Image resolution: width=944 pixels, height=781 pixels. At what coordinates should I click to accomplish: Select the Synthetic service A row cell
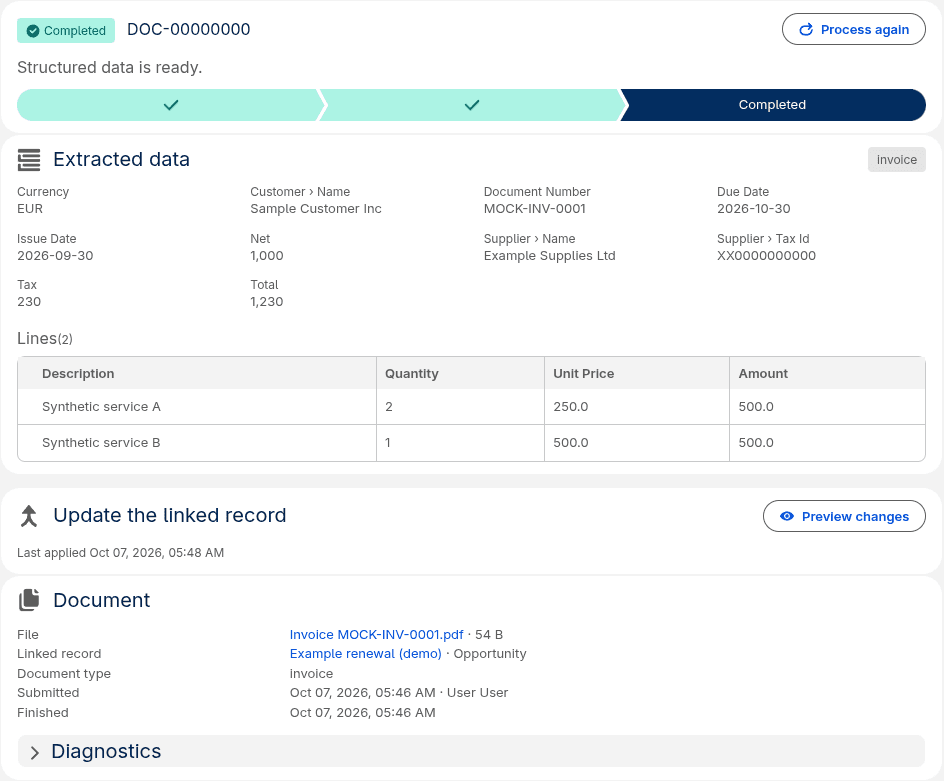pos(197,407)
